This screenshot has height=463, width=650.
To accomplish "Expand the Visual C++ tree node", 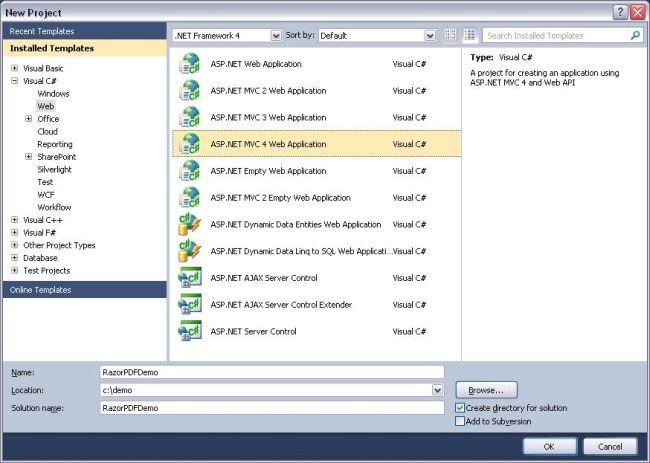I will click(15, 220).
